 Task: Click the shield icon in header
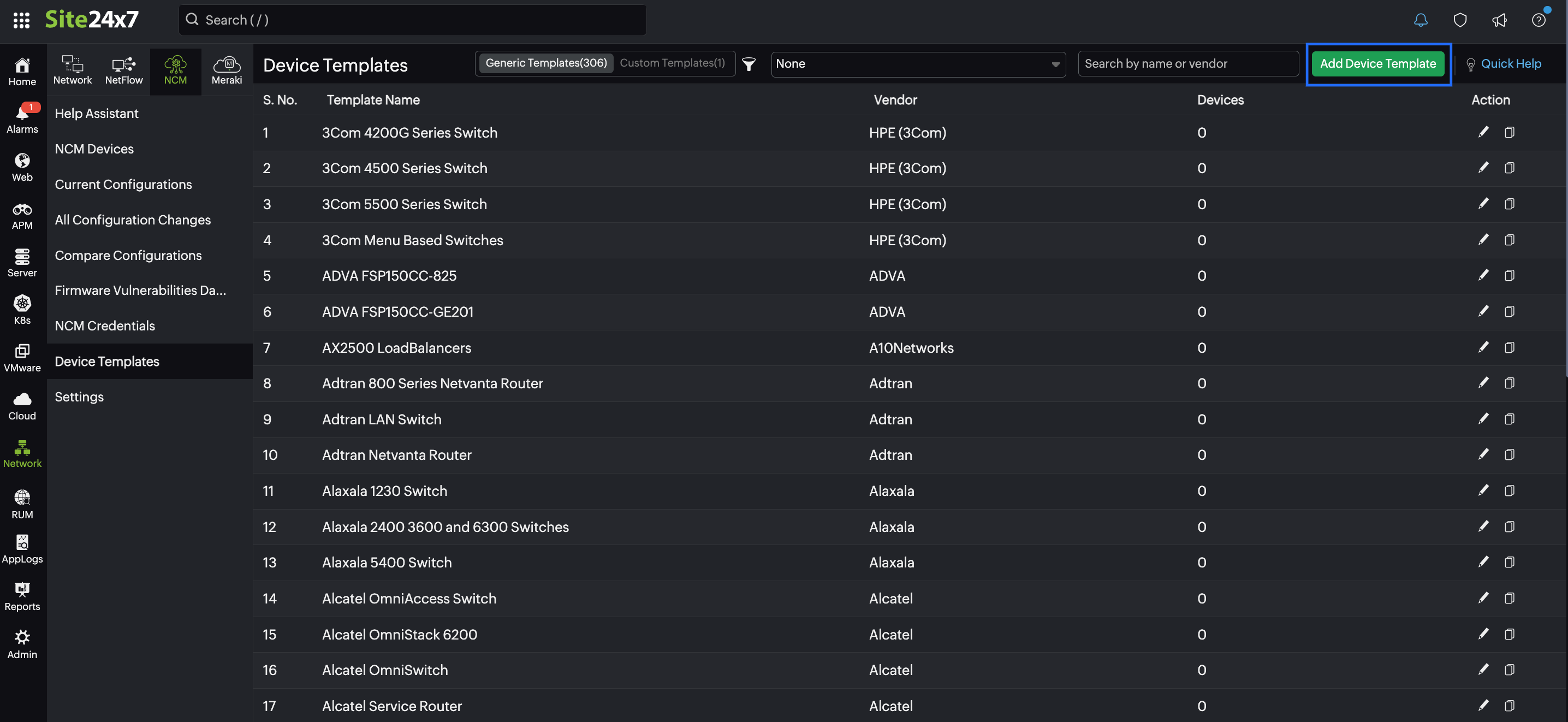1460,20
